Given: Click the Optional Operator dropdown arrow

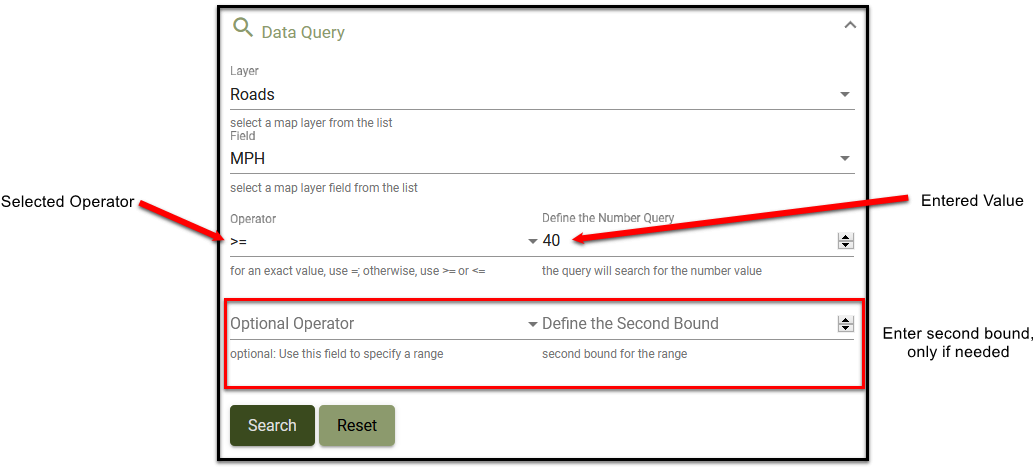Looking at the screenshot, I should [532, 325].
